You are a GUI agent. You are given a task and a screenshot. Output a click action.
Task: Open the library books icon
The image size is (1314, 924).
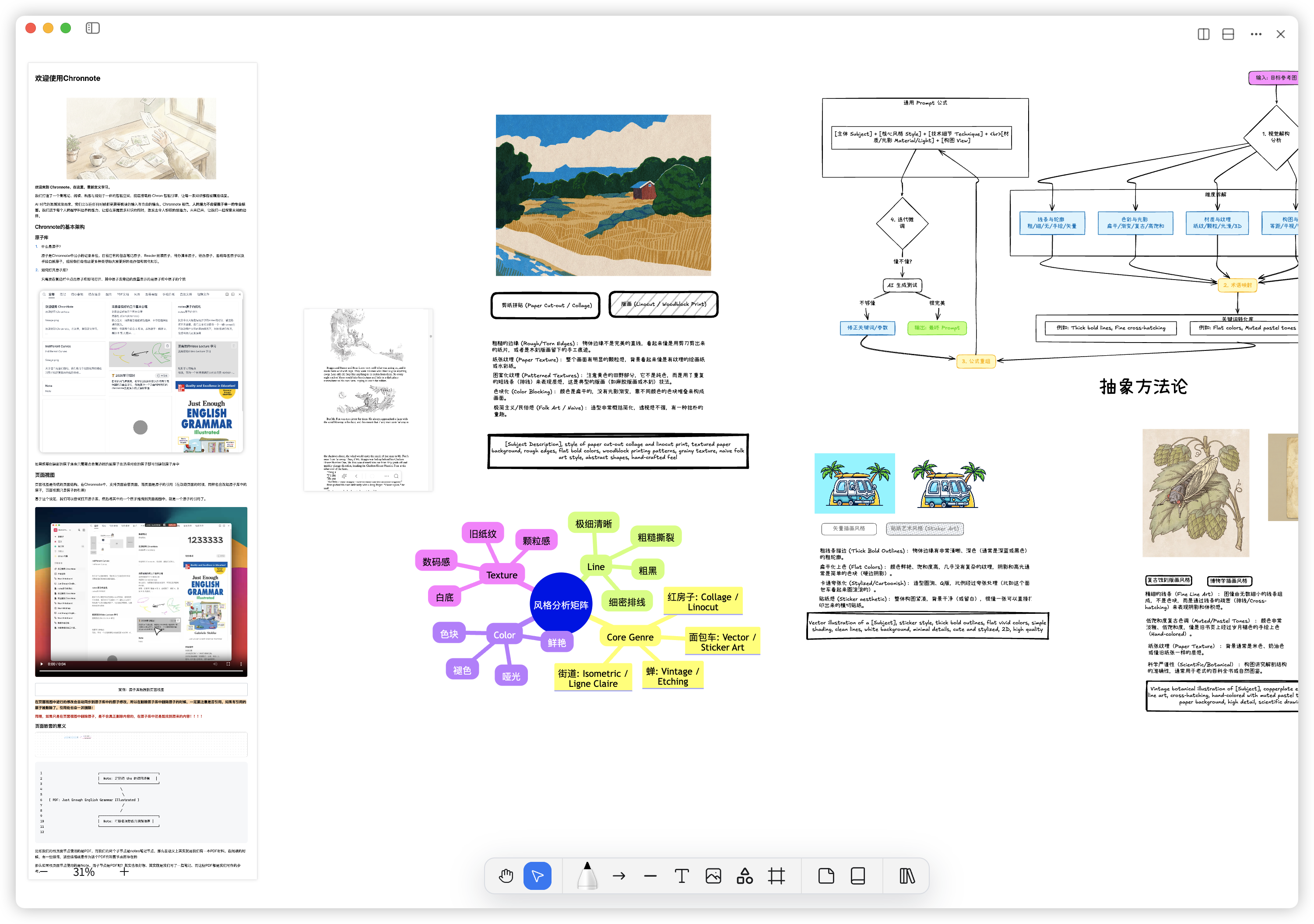point(906,876)
